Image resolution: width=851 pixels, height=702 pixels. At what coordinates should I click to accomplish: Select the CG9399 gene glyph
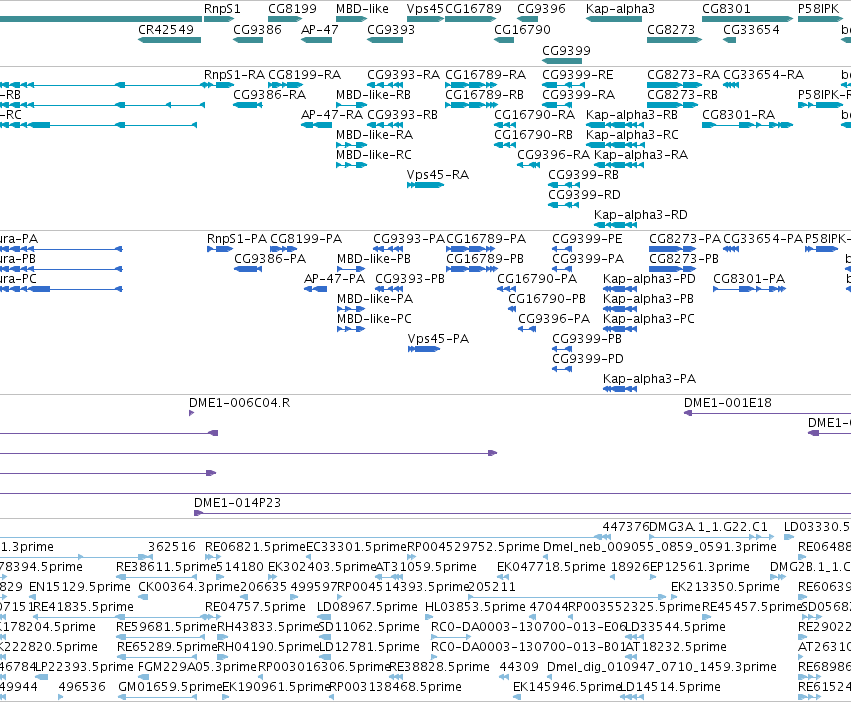[x=562, y=61]
